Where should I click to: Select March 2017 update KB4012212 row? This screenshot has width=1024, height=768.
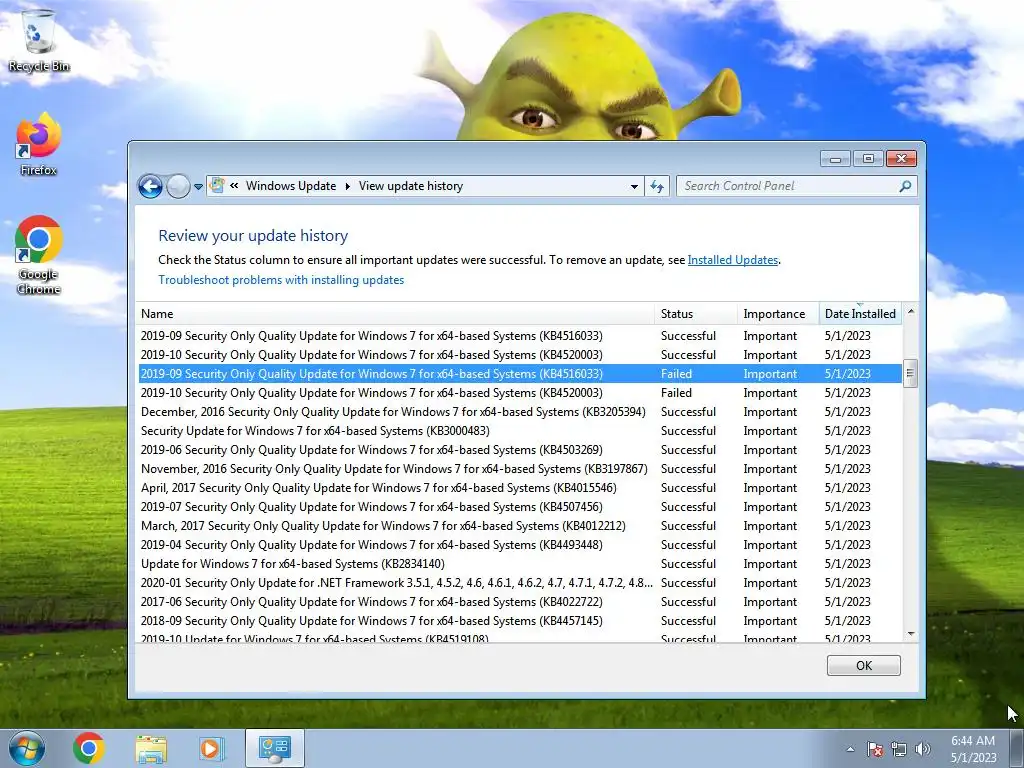click(x=519, y=525)
